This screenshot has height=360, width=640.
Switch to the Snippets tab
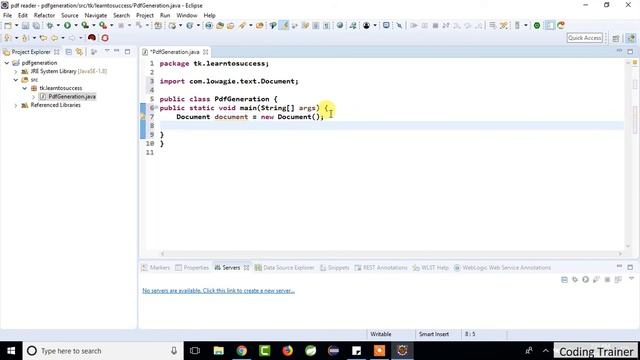coord(335,268)
